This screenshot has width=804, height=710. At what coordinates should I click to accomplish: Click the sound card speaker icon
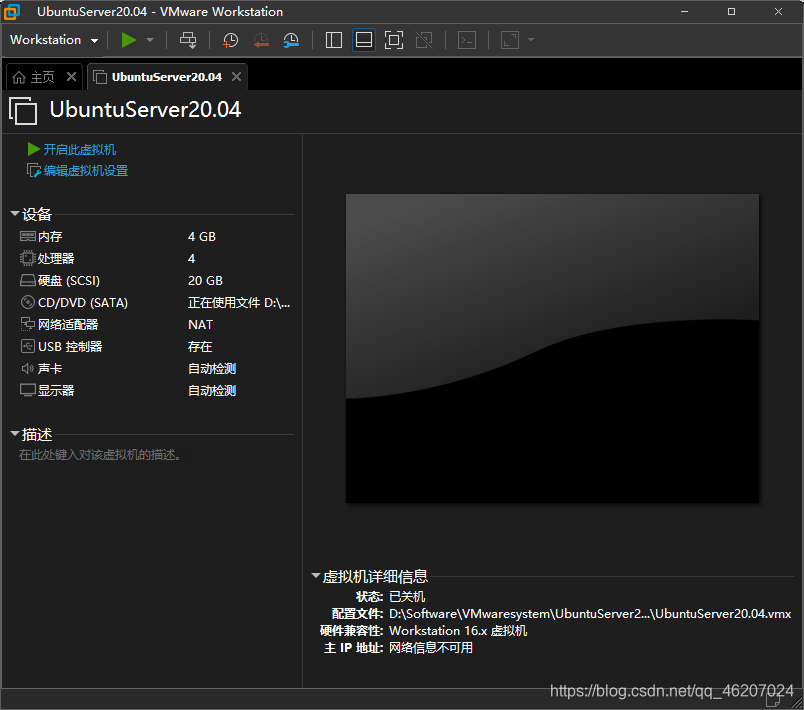pyautogui.click(x=28, y=369)
